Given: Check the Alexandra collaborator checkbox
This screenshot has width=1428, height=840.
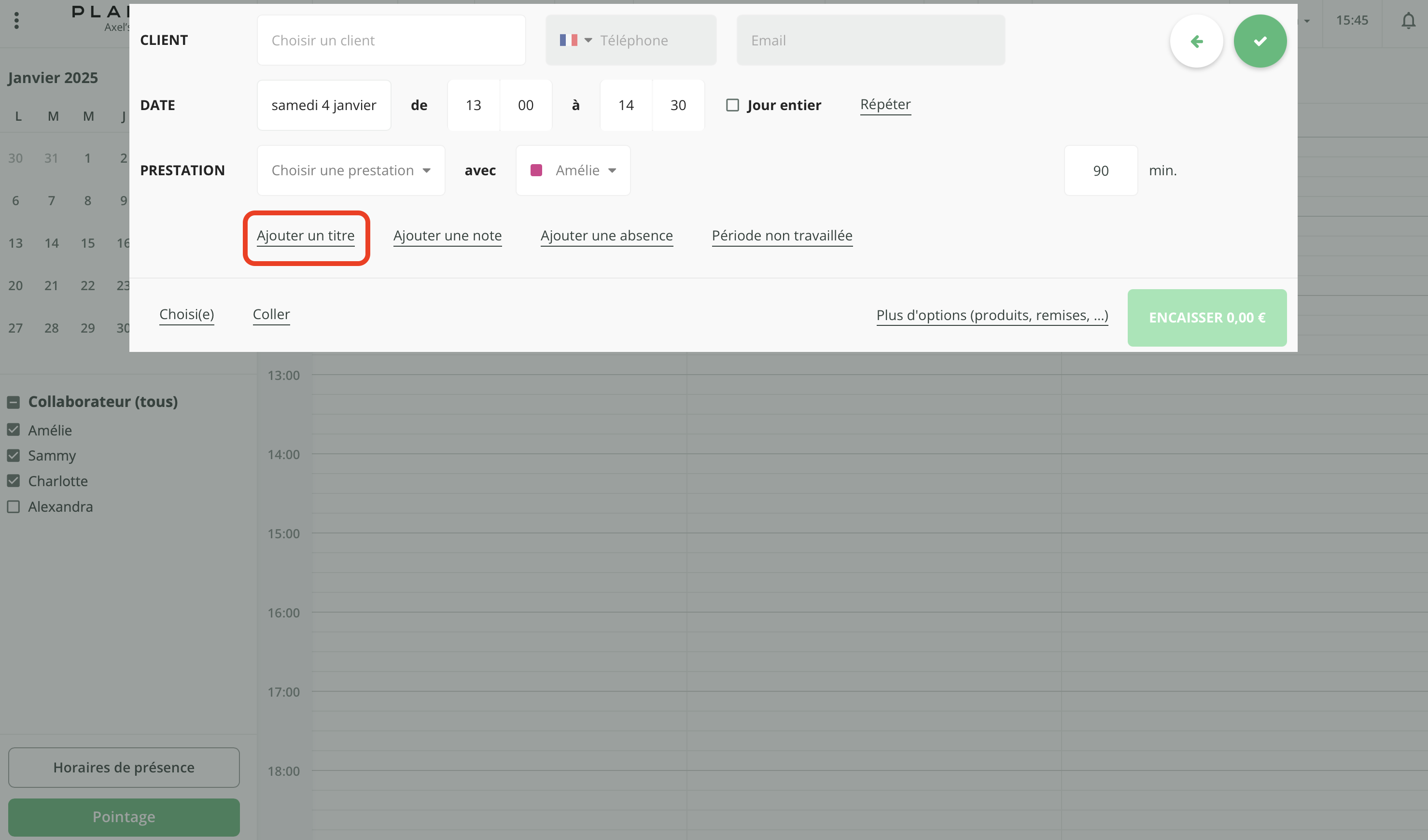Looking at the screenshot, I should click(x=14, y=507).
